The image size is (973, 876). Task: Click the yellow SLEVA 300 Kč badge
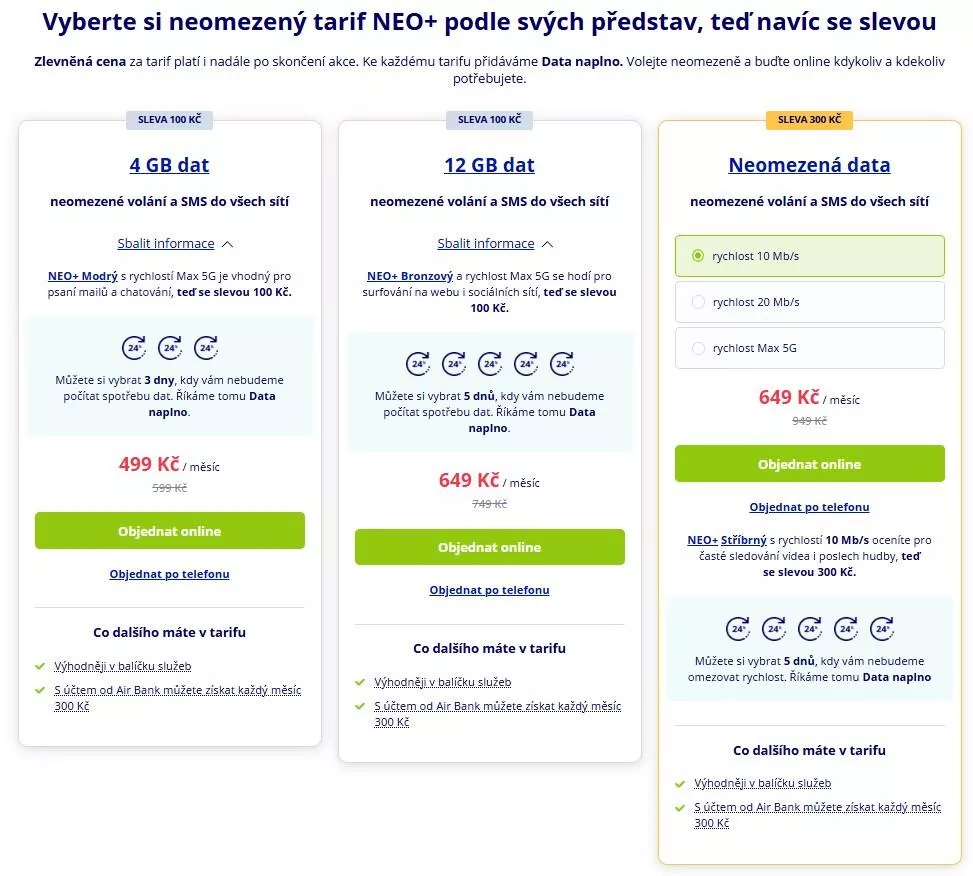tap(809, 120)
